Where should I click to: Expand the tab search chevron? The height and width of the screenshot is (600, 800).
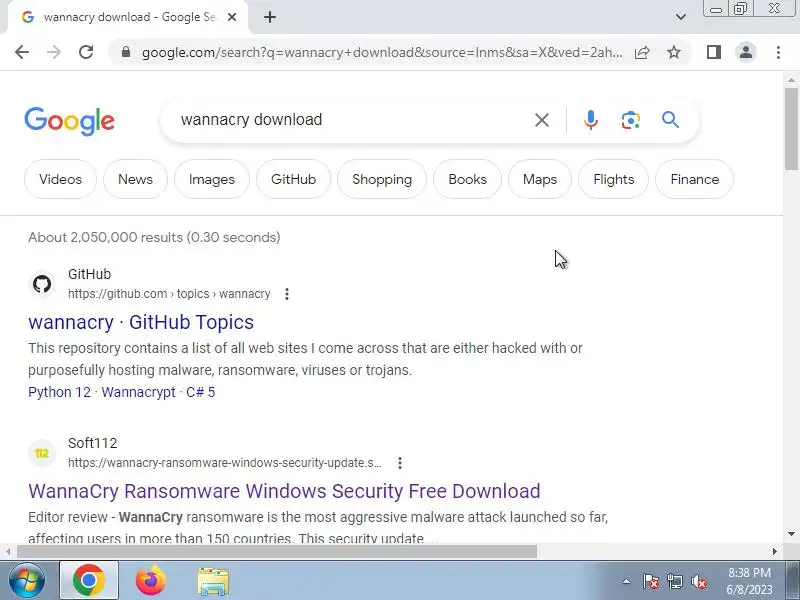click(x=681, y=17)
